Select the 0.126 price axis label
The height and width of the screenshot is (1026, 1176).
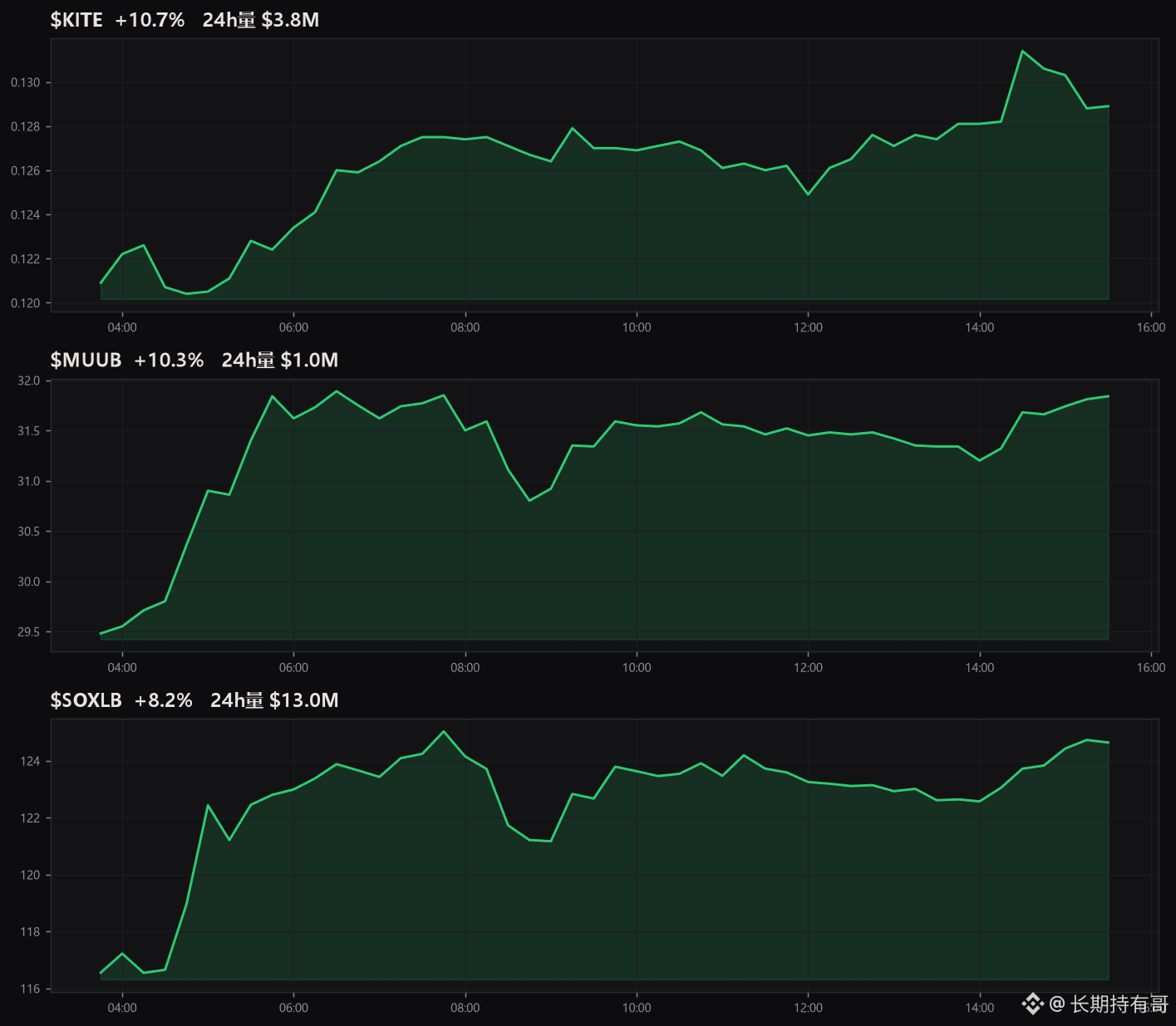pyautogui.click(x=25, y=170)
